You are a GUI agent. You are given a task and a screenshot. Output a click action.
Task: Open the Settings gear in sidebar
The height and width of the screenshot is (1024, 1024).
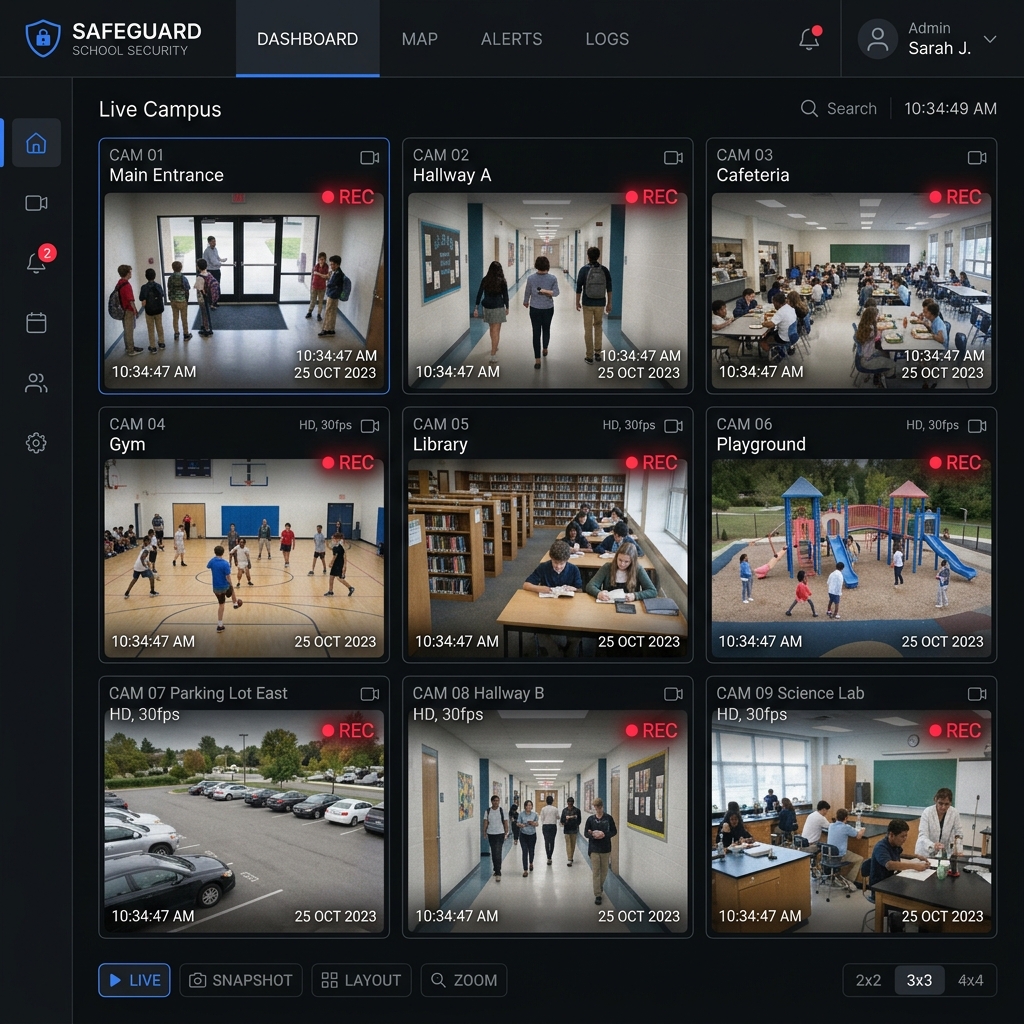[x=36, y=443]
